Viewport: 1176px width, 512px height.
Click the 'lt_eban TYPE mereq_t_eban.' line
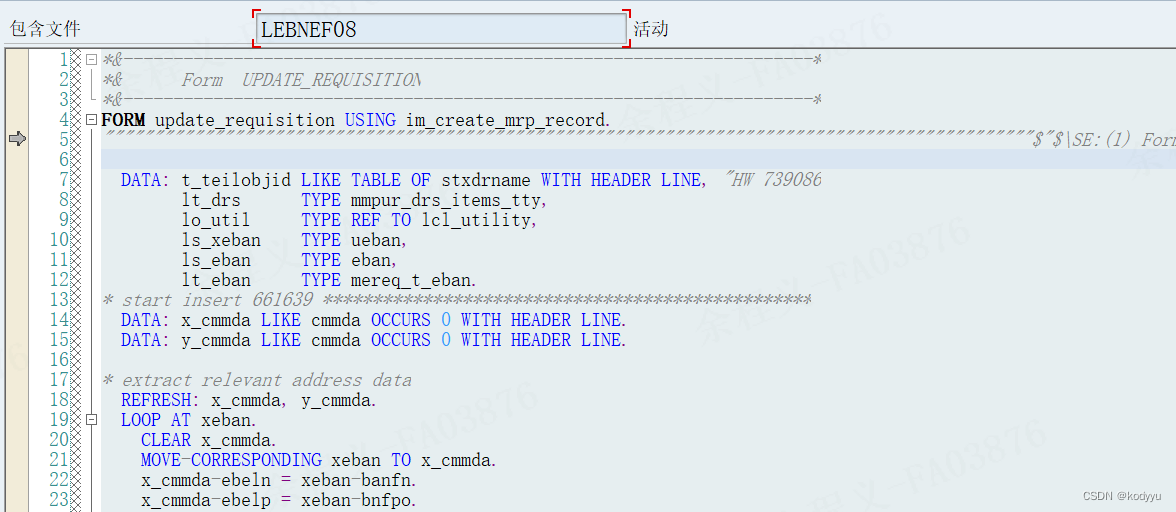(328, 280)
